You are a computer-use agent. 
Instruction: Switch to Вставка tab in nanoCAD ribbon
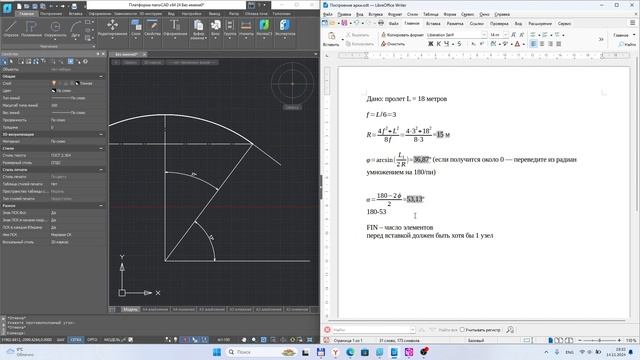click(x=75, y=13)
